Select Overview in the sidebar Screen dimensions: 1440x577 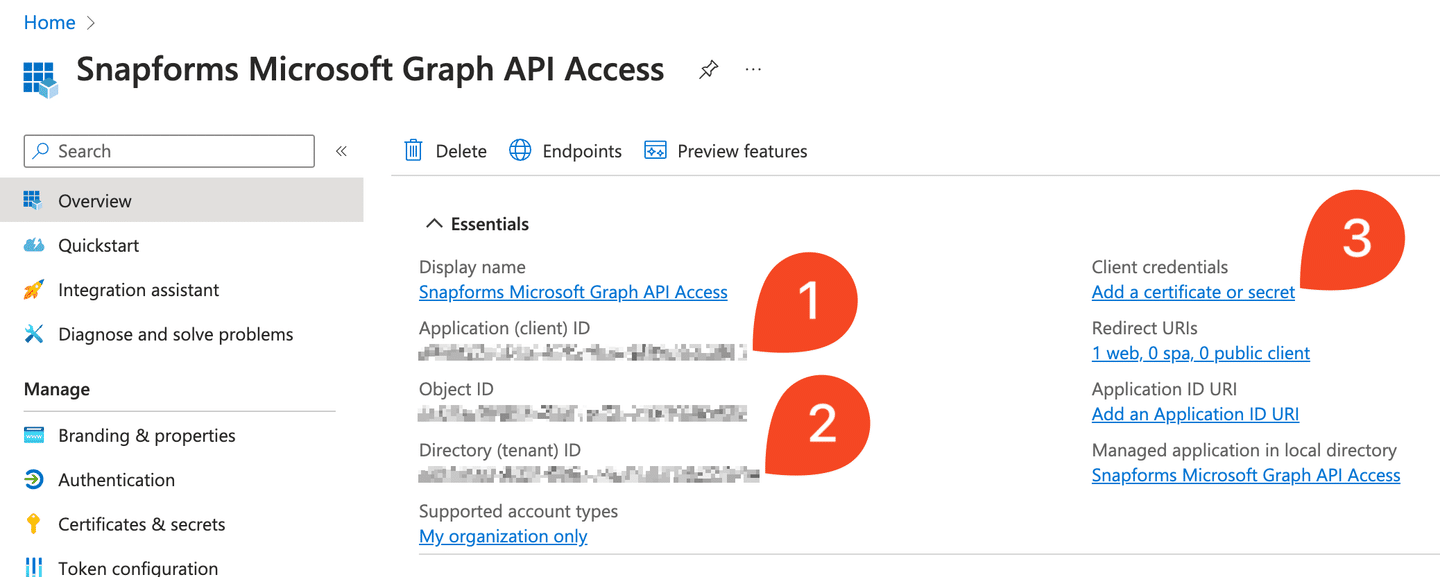(94, 201)
